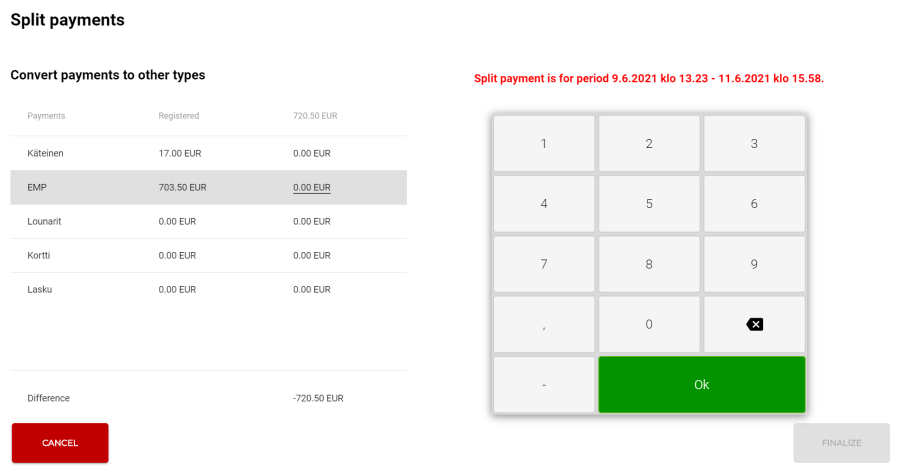This screenshot has height=469, width=900.
Task: Tap number 3 on the keypad
Action: click(754, 144)
